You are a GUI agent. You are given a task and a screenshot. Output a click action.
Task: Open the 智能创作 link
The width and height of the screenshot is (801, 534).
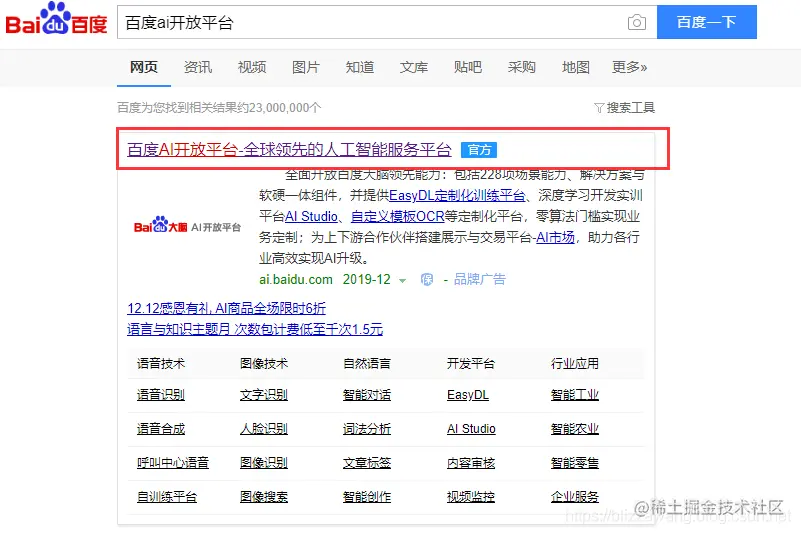(x=367, y=497)
